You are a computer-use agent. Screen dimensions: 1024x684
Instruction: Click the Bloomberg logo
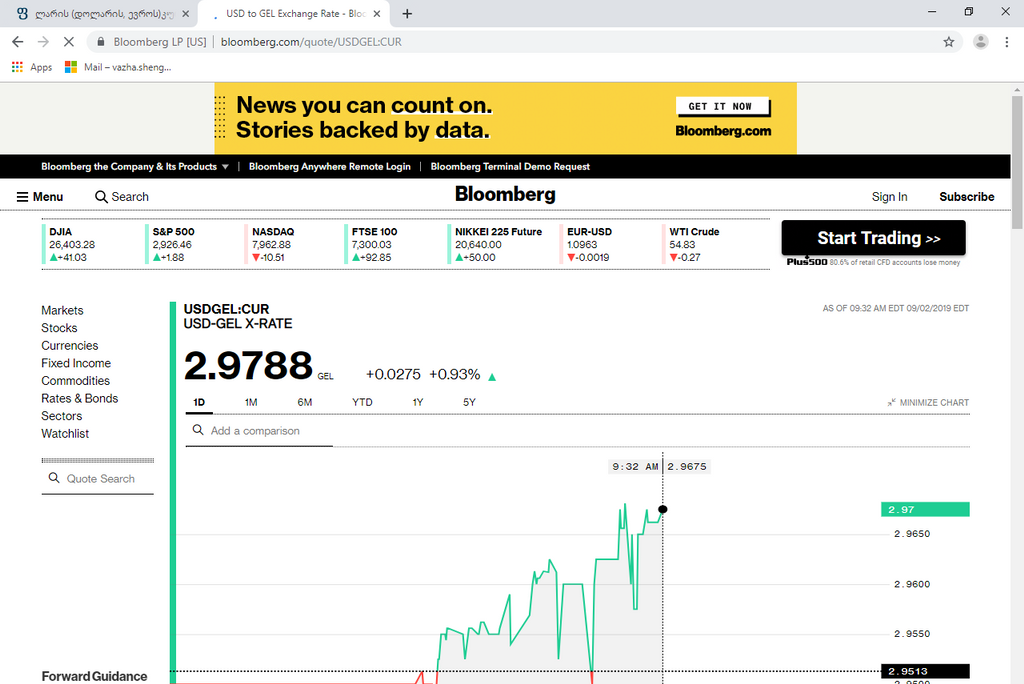[505, 194]
